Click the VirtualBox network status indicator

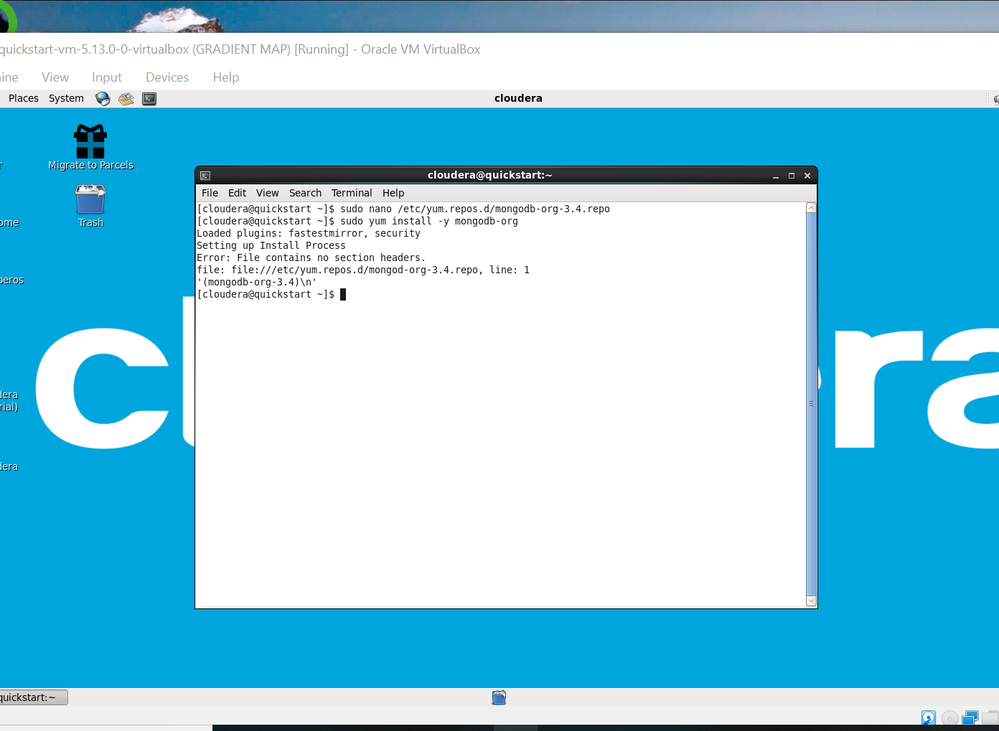coord(970,718)
